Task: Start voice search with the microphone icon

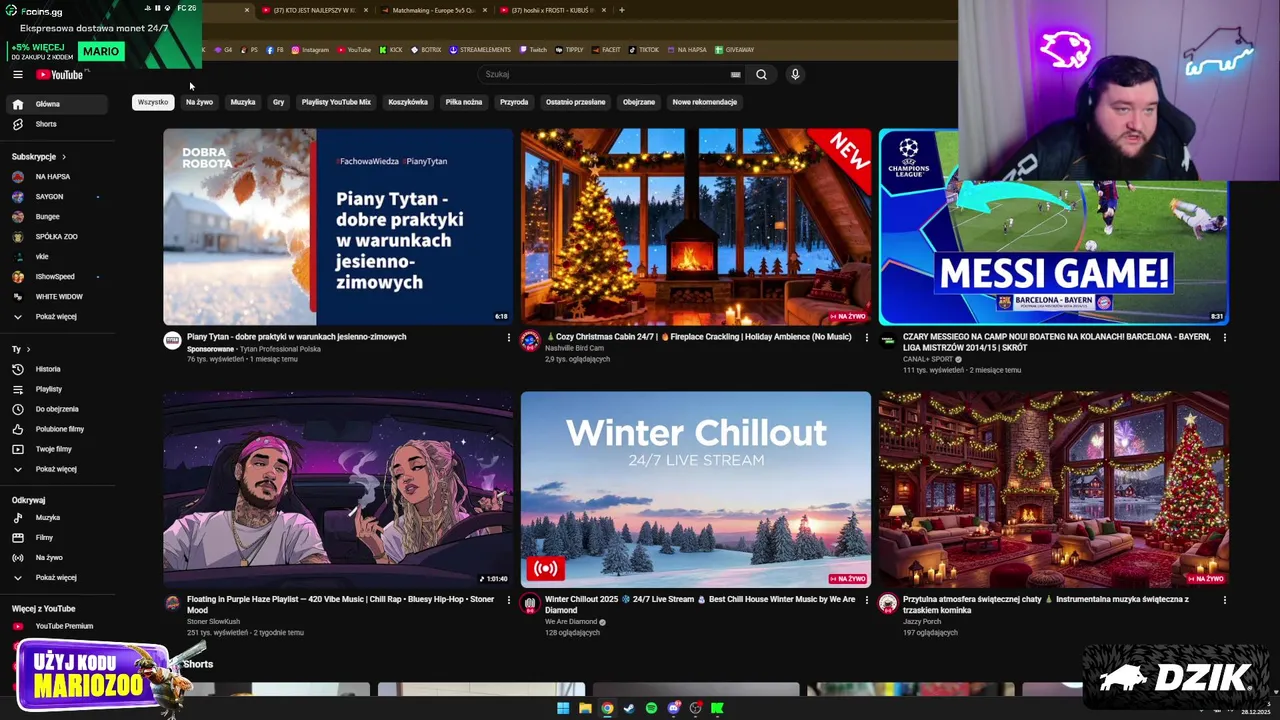Action: click(x=795, y=74)
